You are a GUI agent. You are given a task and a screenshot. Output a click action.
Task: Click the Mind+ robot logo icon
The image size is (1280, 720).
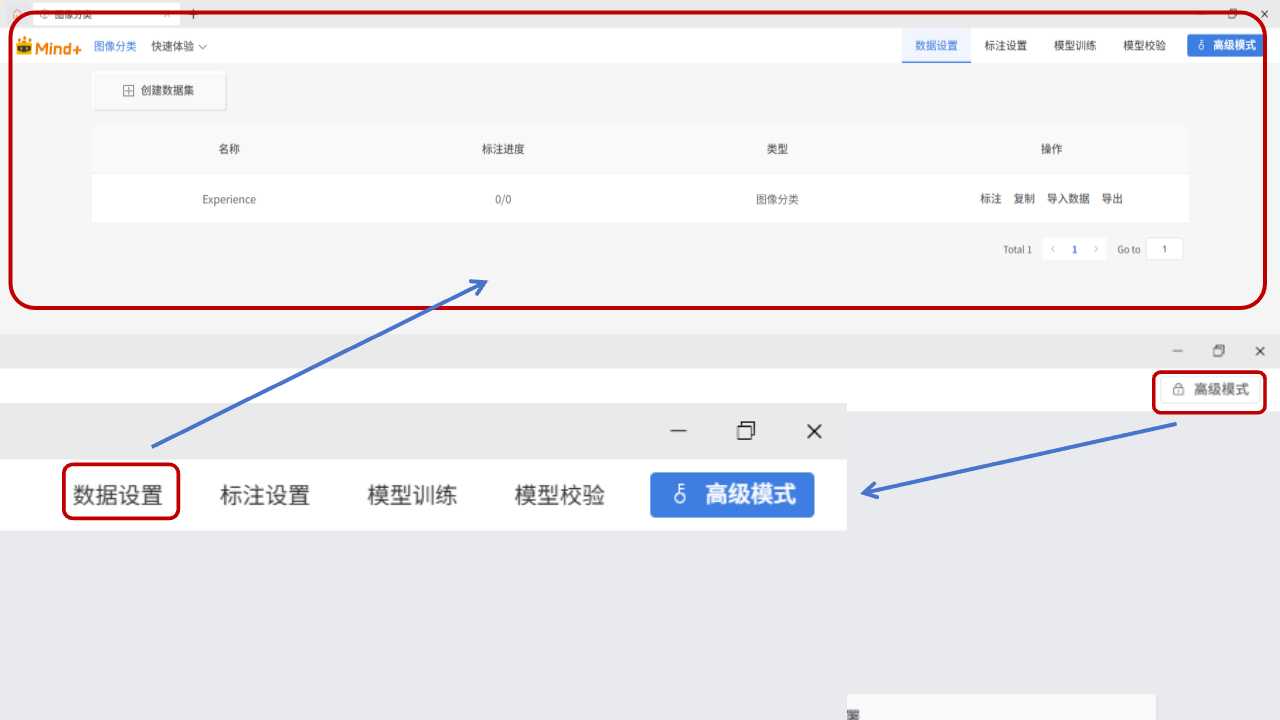[25, 46]
